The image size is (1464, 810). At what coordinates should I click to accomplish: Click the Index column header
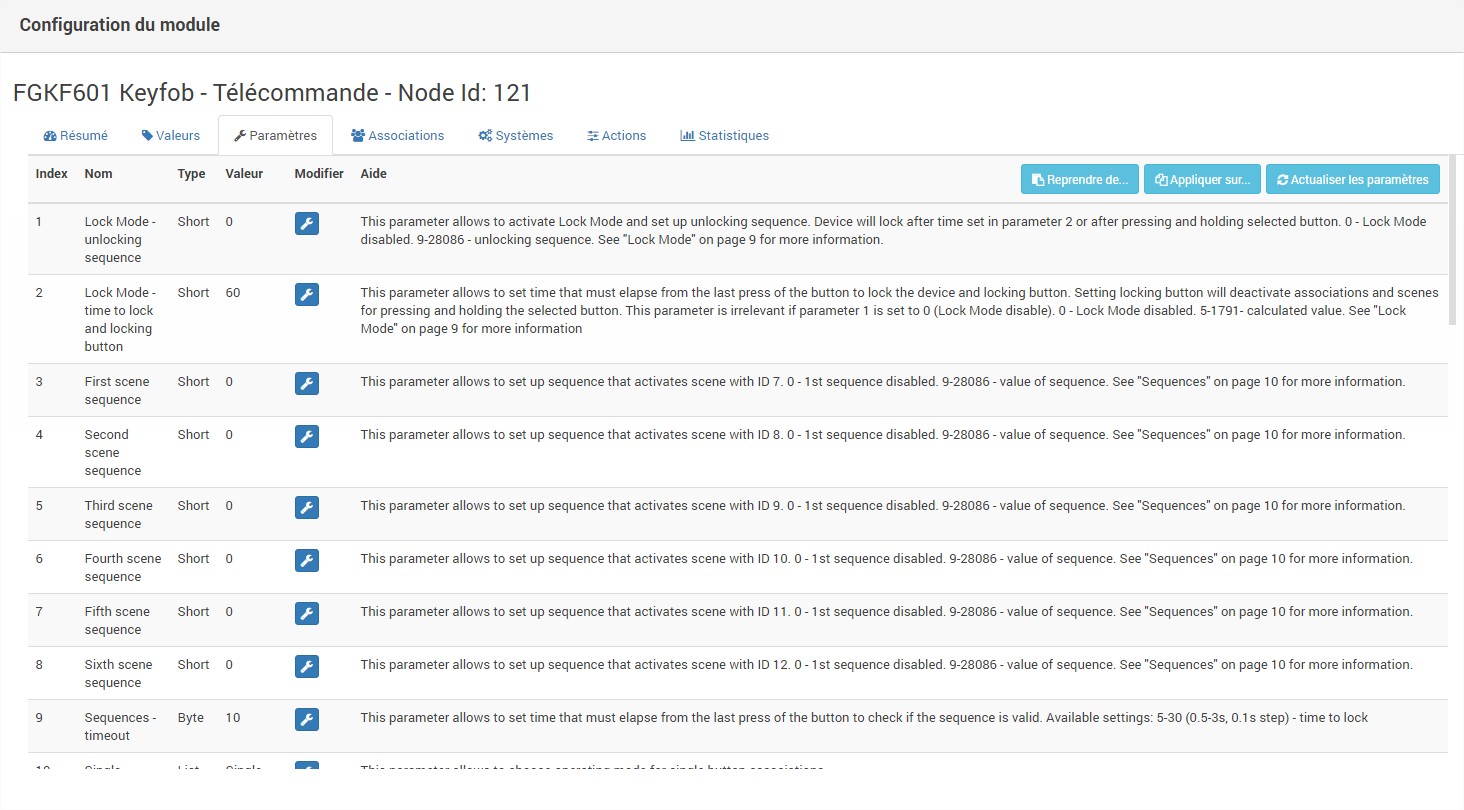coord(52,174)
